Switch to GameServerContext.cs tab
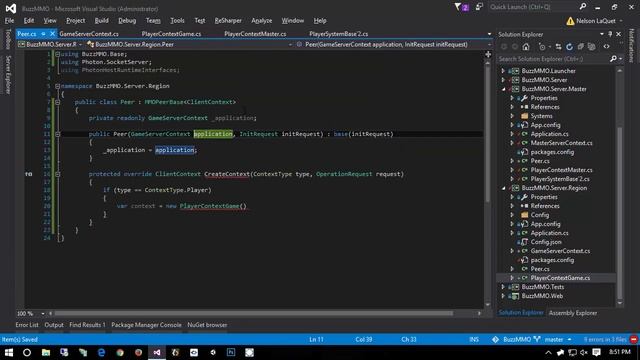This screenshot has height=360, width=640. [89, 34]
